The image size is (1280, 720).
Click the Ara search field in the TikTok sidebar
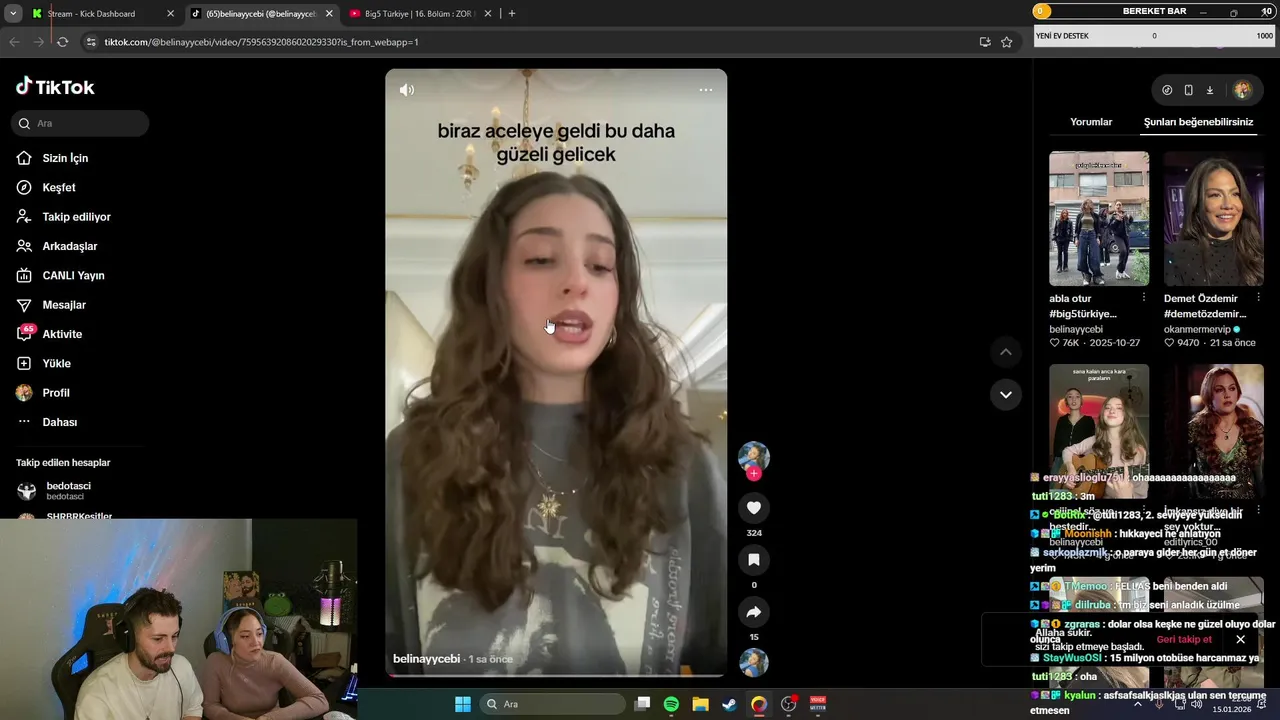81,123
